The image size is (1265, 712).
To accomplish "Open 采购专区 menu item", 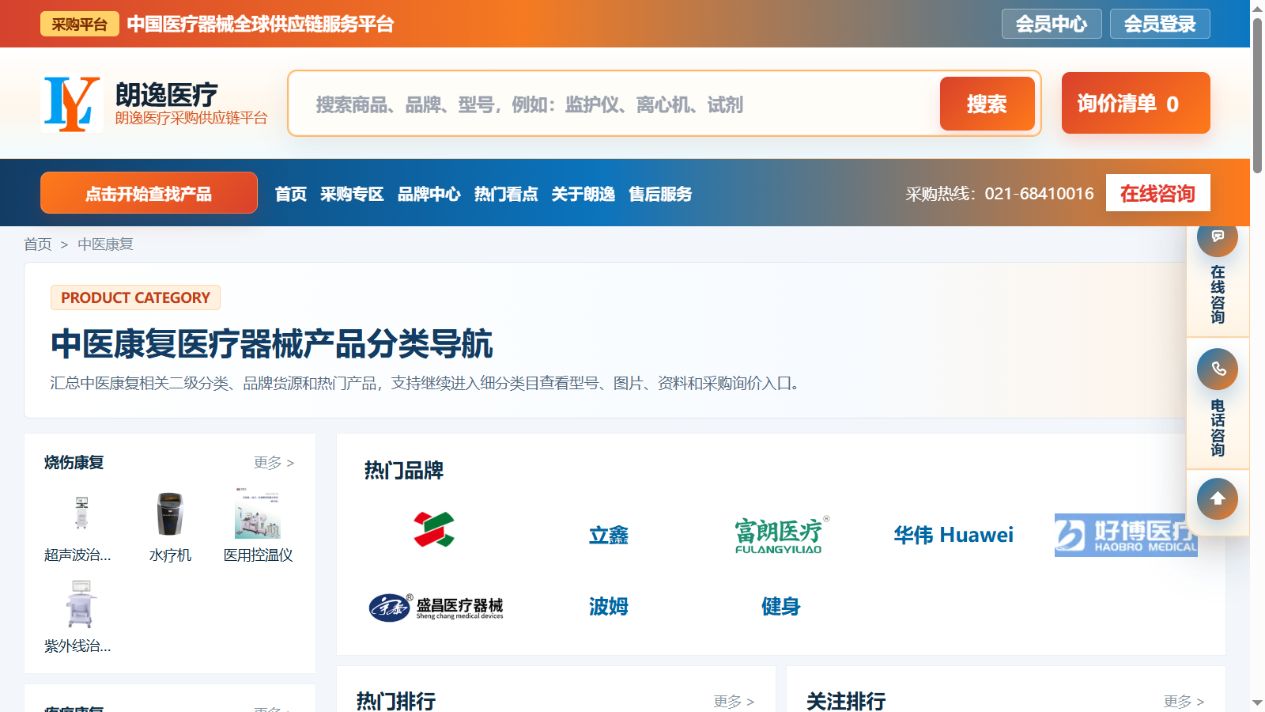I will 352,194.
